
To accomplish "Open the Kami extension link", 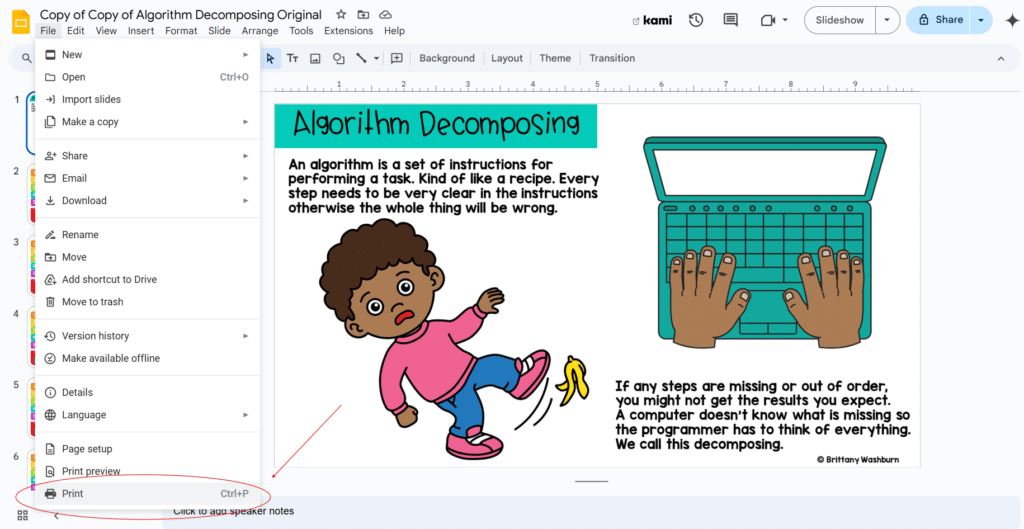I will 652,20.
